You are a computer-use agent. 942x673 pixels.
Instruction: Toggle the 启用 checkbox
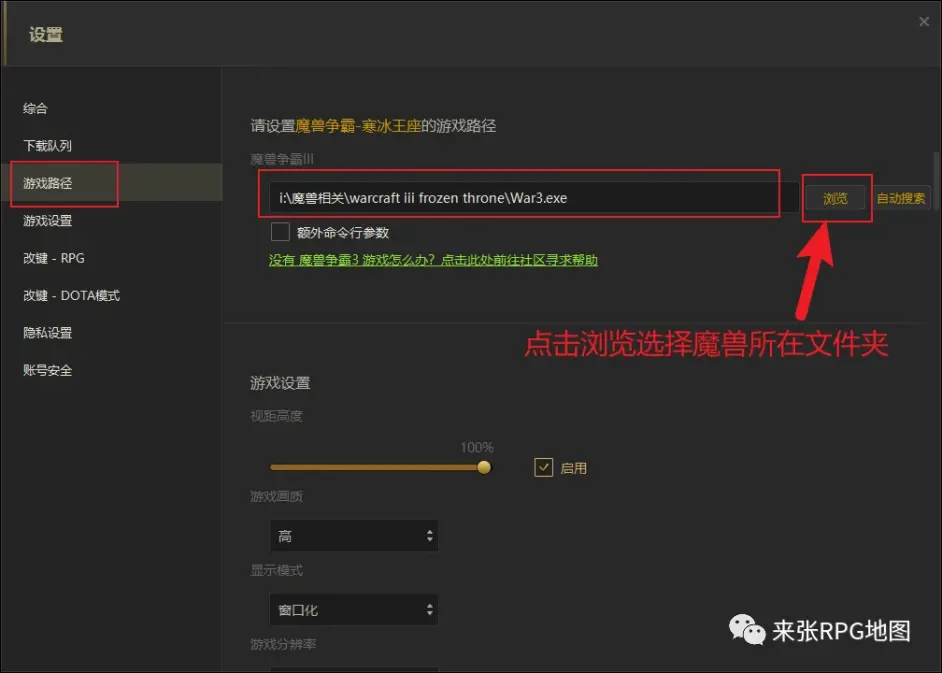click(543, 467)
